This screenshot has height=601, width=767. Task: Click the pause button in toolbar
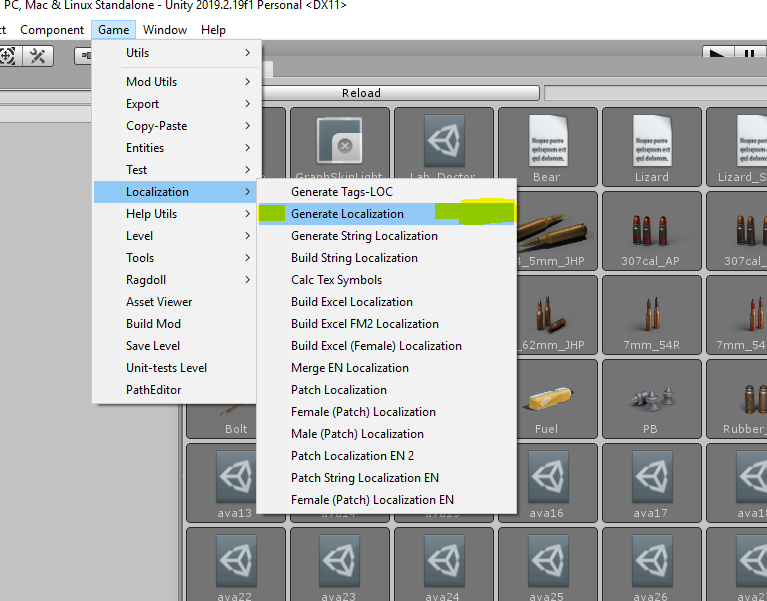(749, 52)
